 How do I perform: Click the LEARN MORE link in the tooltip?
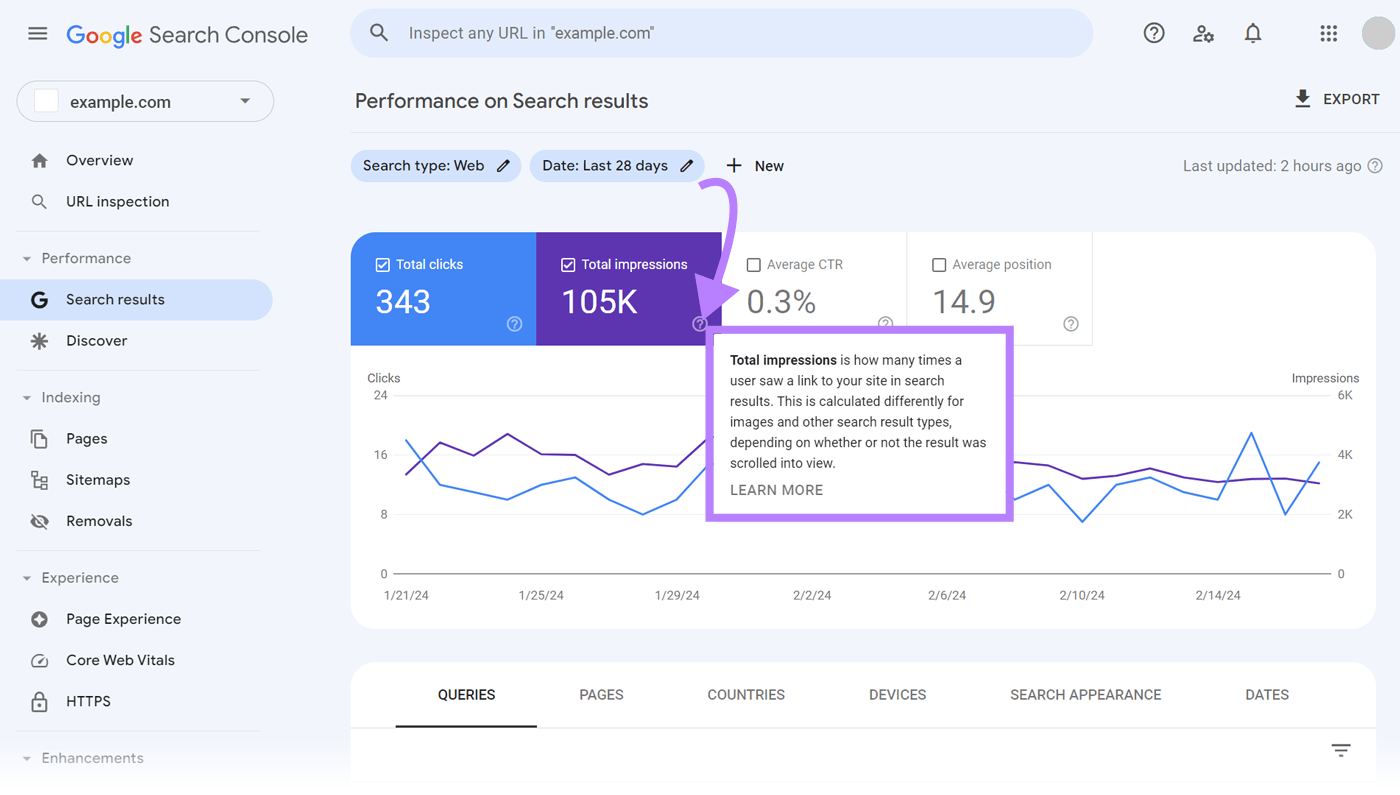pos(776,490)
